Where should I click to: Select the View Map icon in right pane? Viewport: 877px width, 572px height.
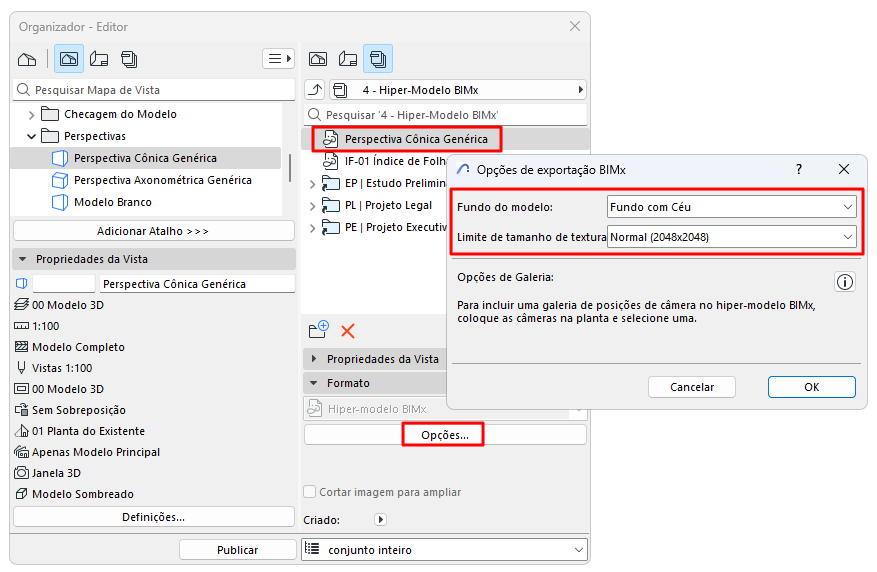(318, 59)
